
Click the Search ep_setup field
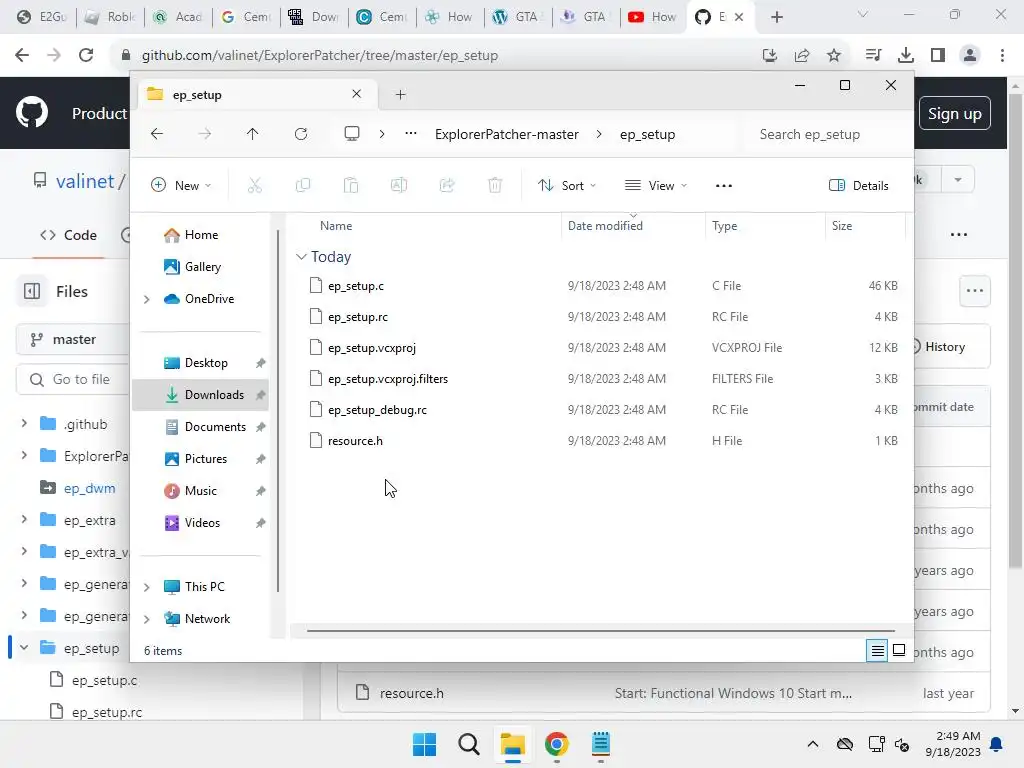pos(823,135)
